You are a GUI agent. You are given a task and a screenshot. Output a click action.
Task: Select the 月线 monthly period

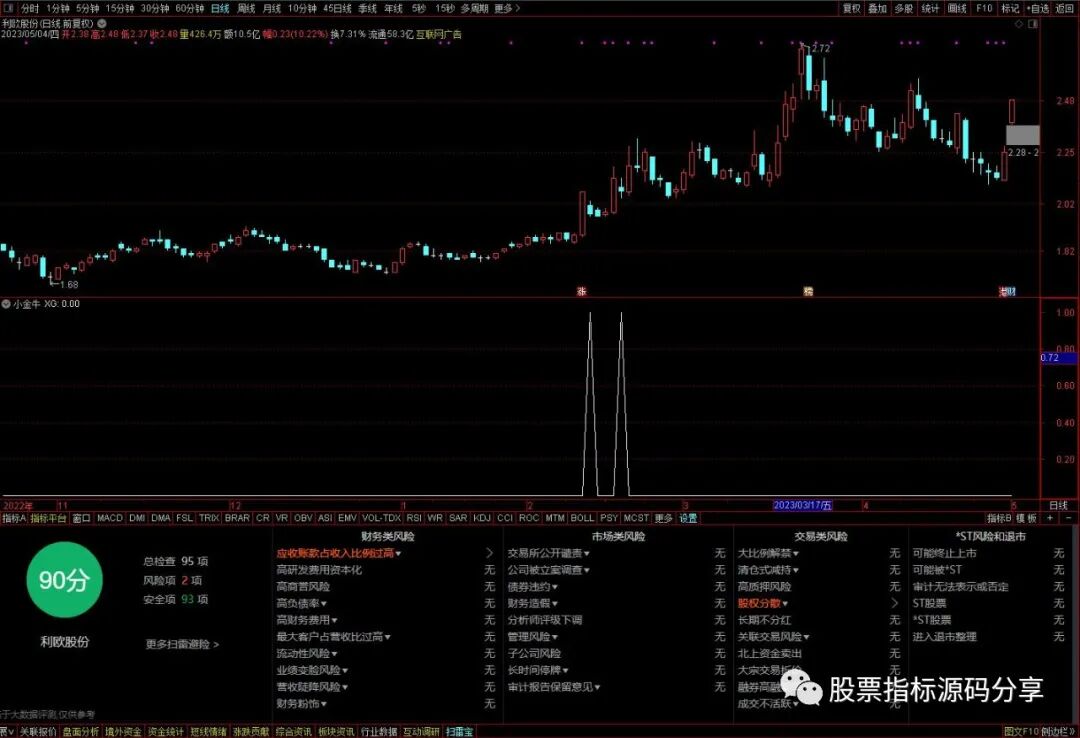point(272,8)
